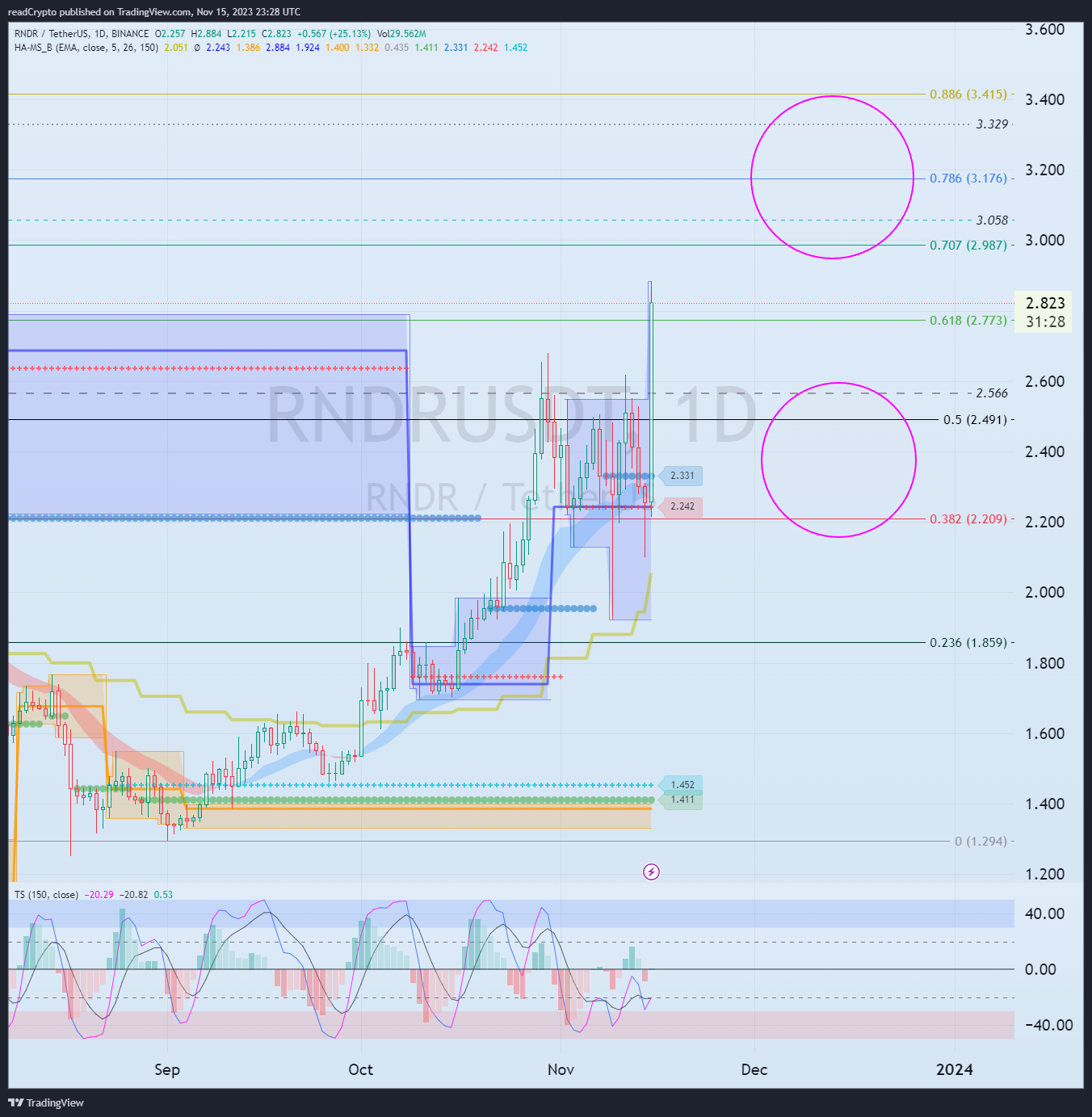Click the dashed cyan line label 3.058

[992, 220]
